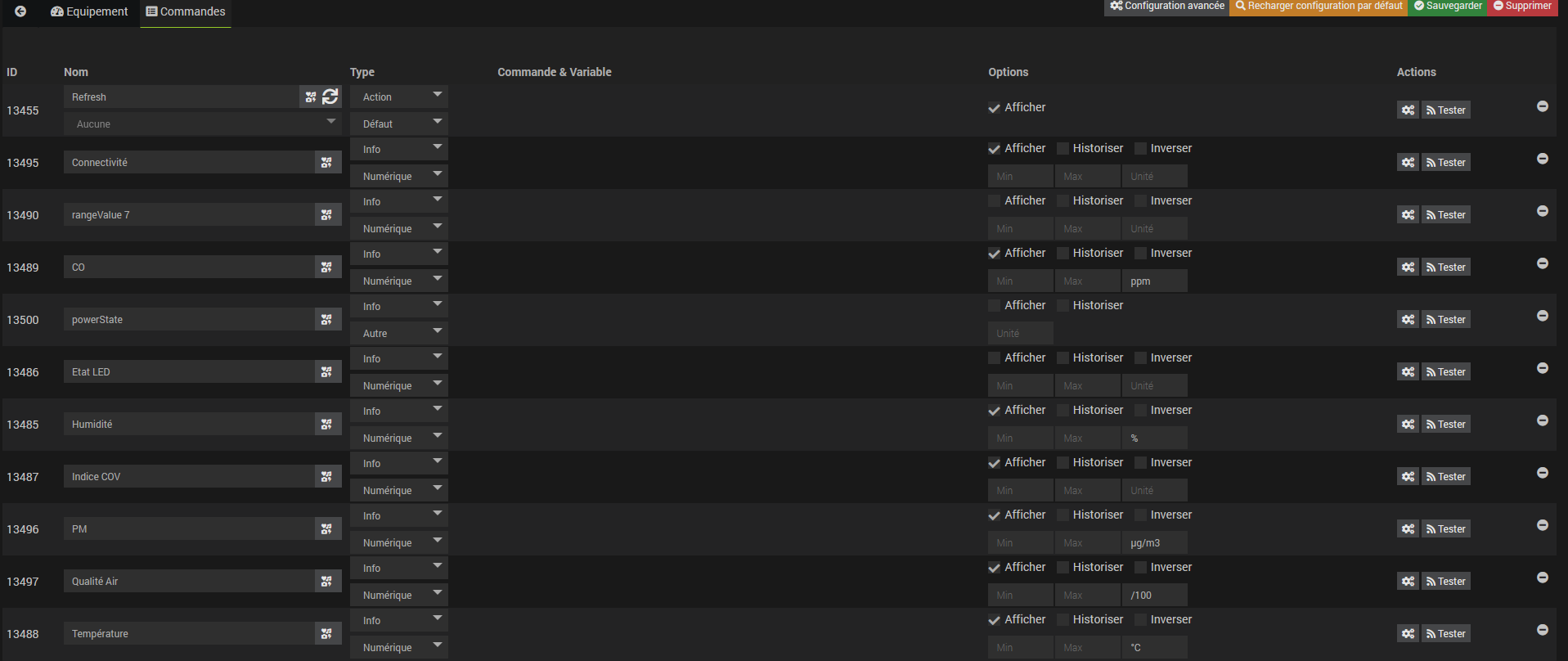The height and width of the screenshot is (661, 1568).
Task: Click Configuration avancée button
Action: [x=1167, y=7]
